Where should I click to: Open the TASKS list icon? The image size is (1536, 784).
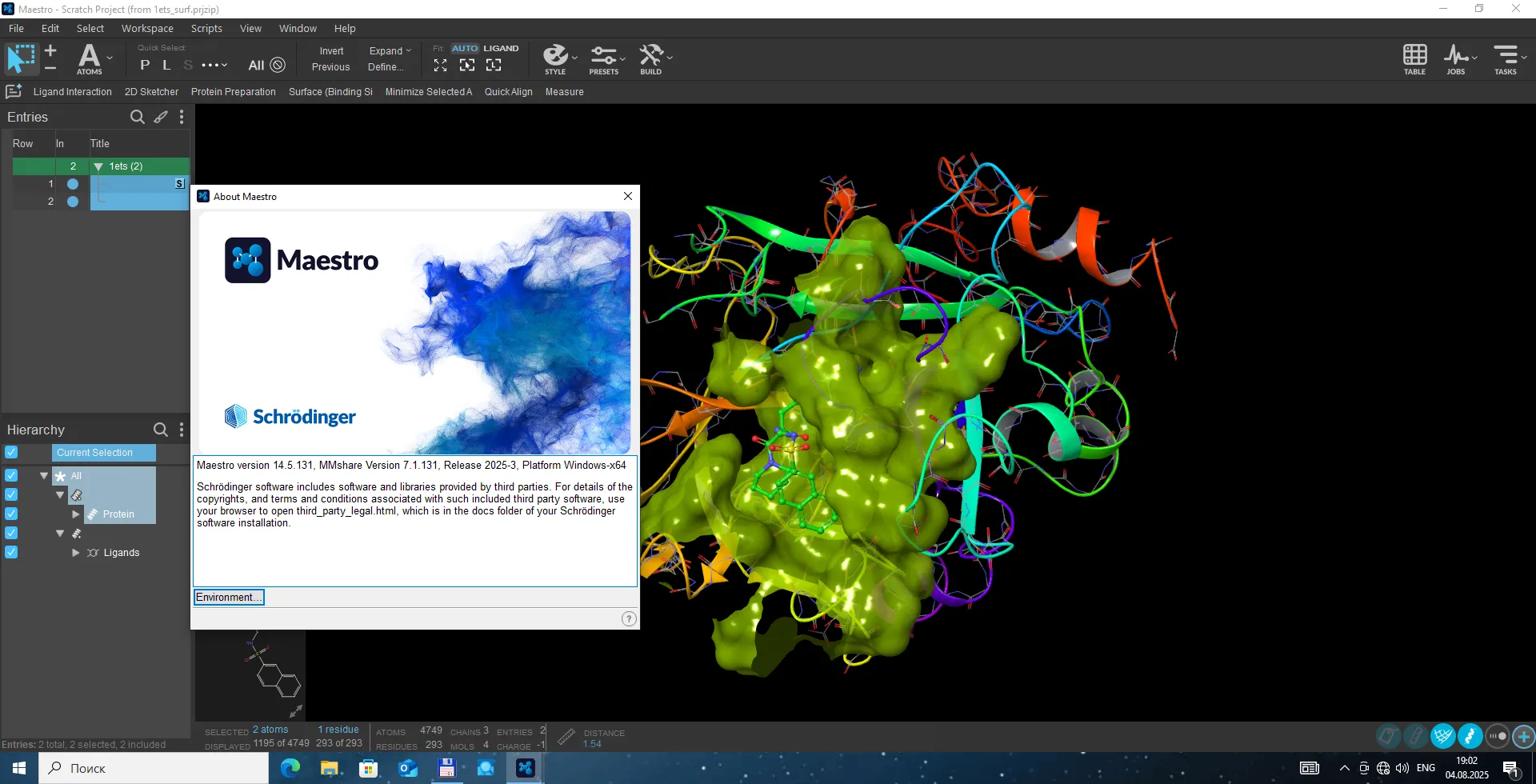click(1506, 59)
